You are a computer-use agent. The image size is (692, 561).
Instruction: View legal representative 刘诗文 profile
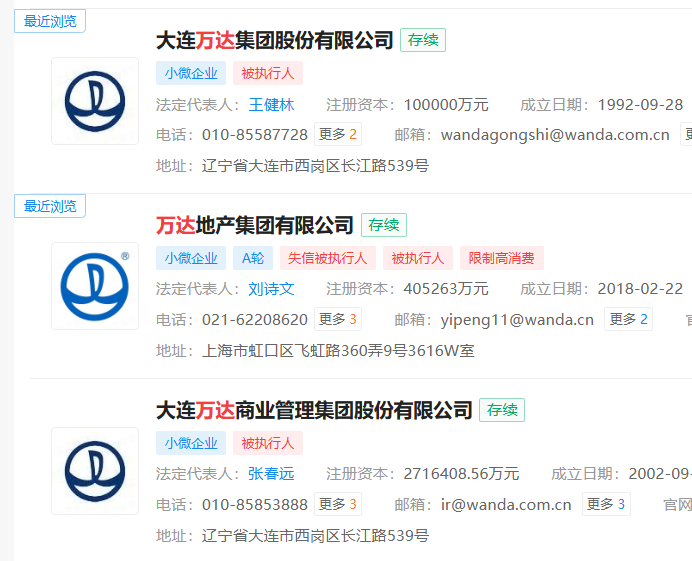click(271, 289)
